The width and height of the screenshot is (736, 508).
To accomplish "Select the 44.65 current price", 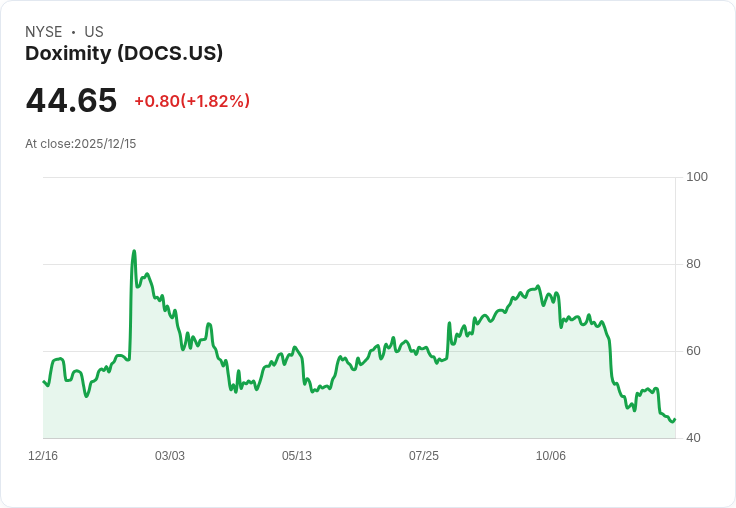I will tap(71, 100).
